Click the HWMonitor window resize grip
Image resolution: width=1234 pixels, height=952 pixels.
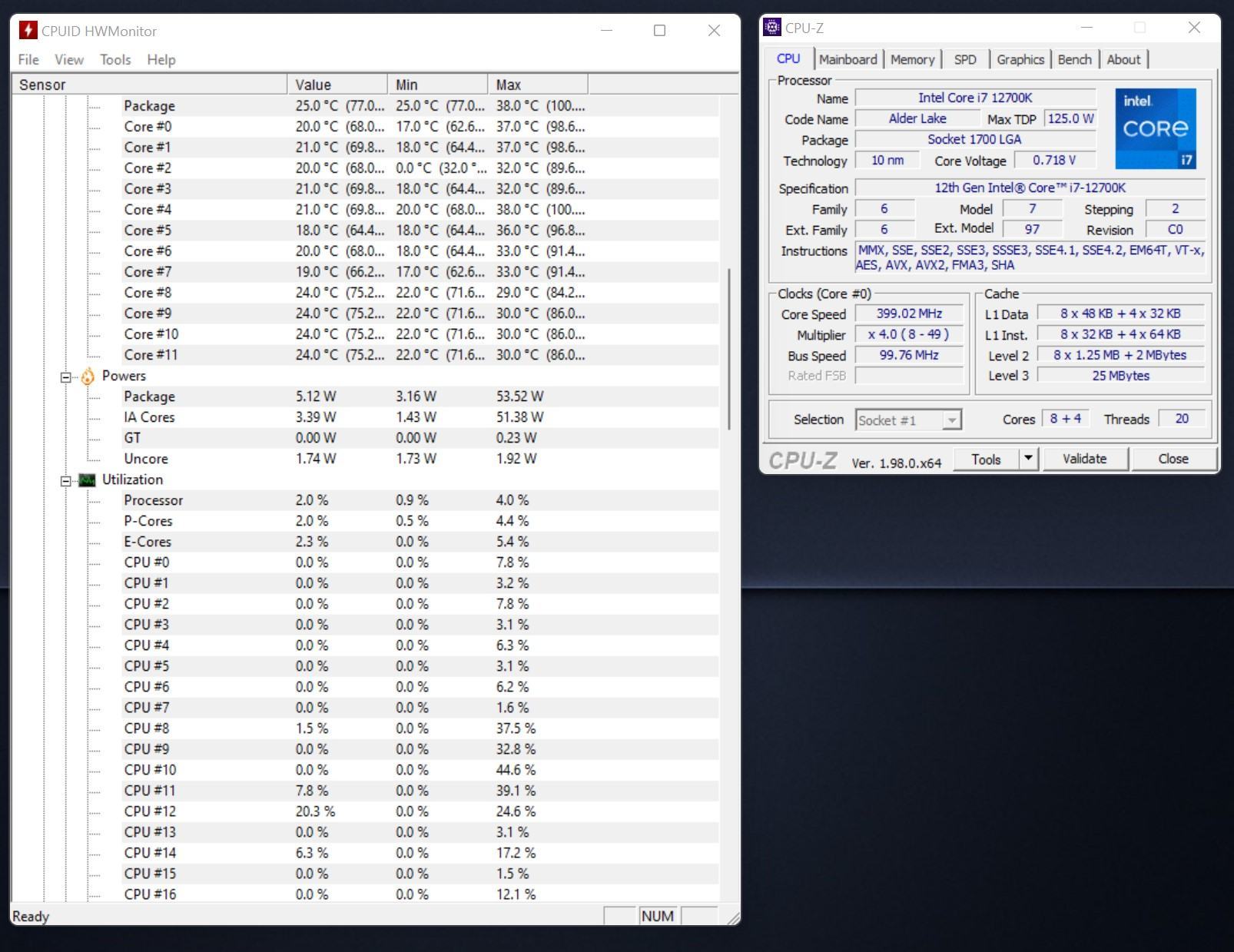click(732, 917)
